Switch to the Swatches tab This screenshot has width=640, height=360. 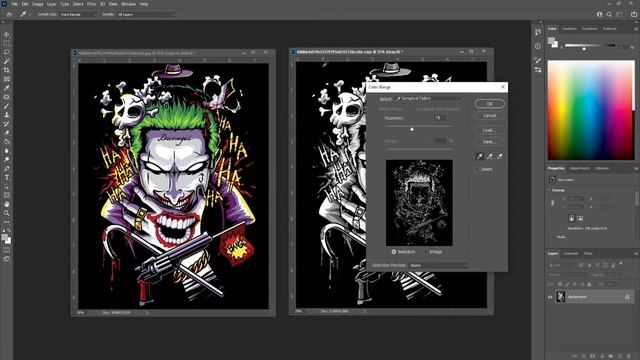point(569,29)
